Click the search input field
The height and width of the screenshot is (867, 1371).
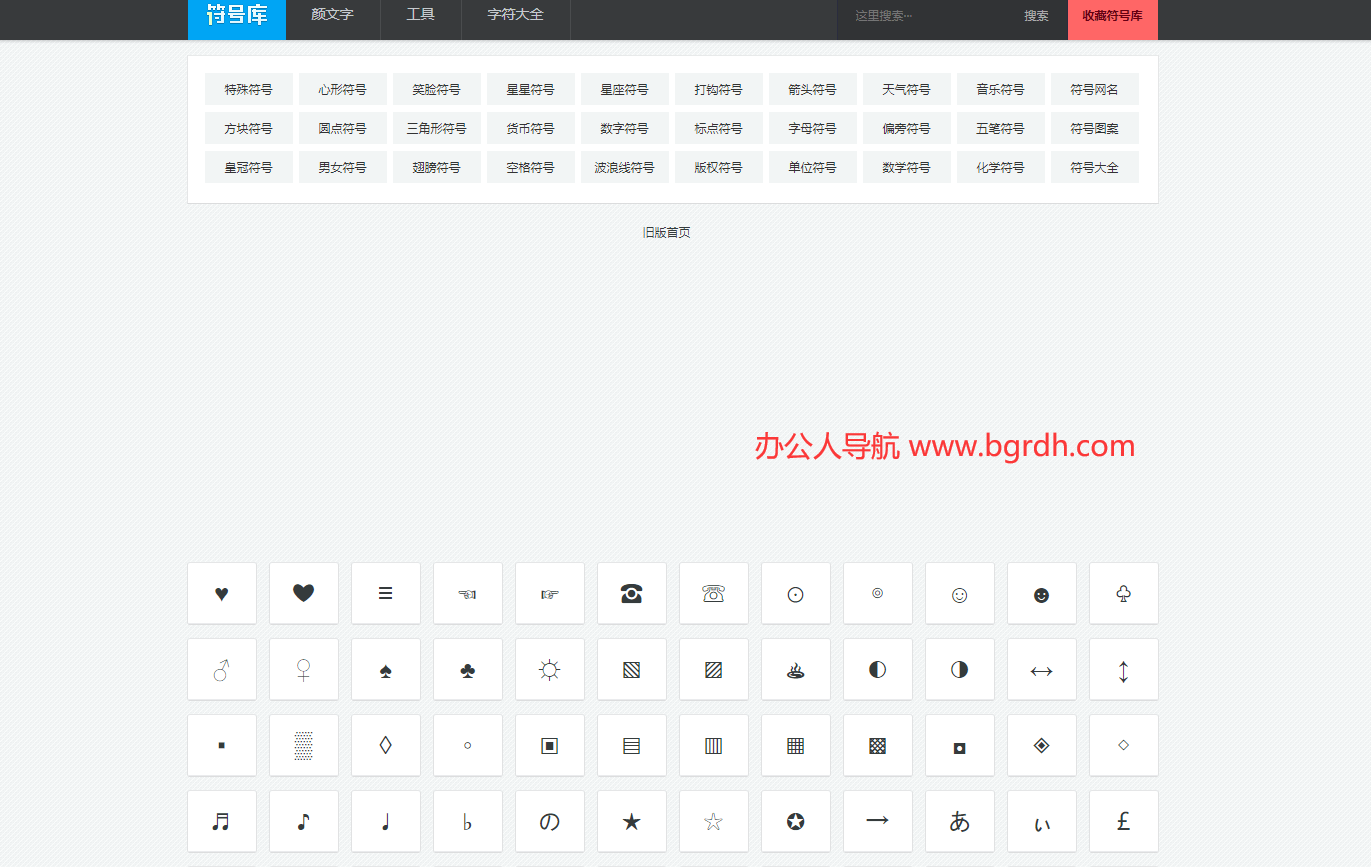pyautogui.click(x=920, y=16)
